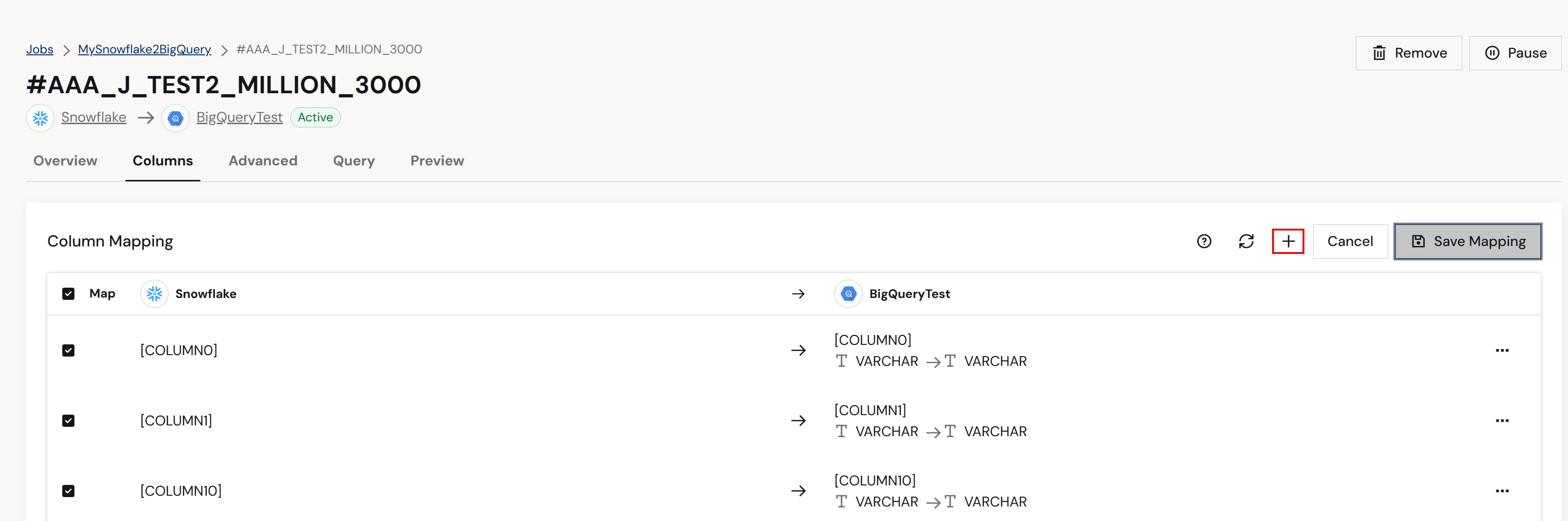Click BigQueryTest icon in mapping table header

click(848, 294)
